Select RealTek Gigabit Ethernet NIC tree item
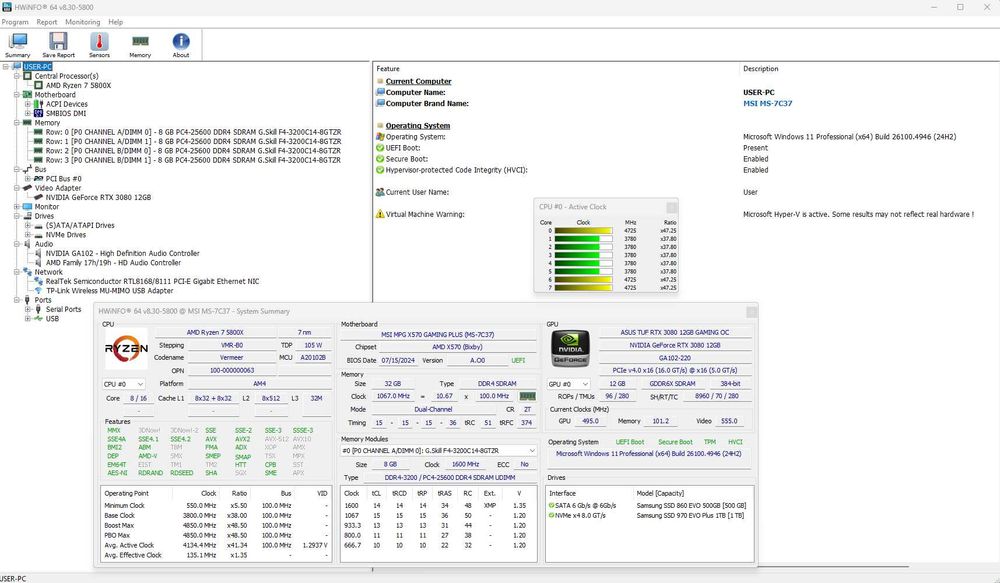Screen dimensions: 1000x583 (x=152, y=281)
